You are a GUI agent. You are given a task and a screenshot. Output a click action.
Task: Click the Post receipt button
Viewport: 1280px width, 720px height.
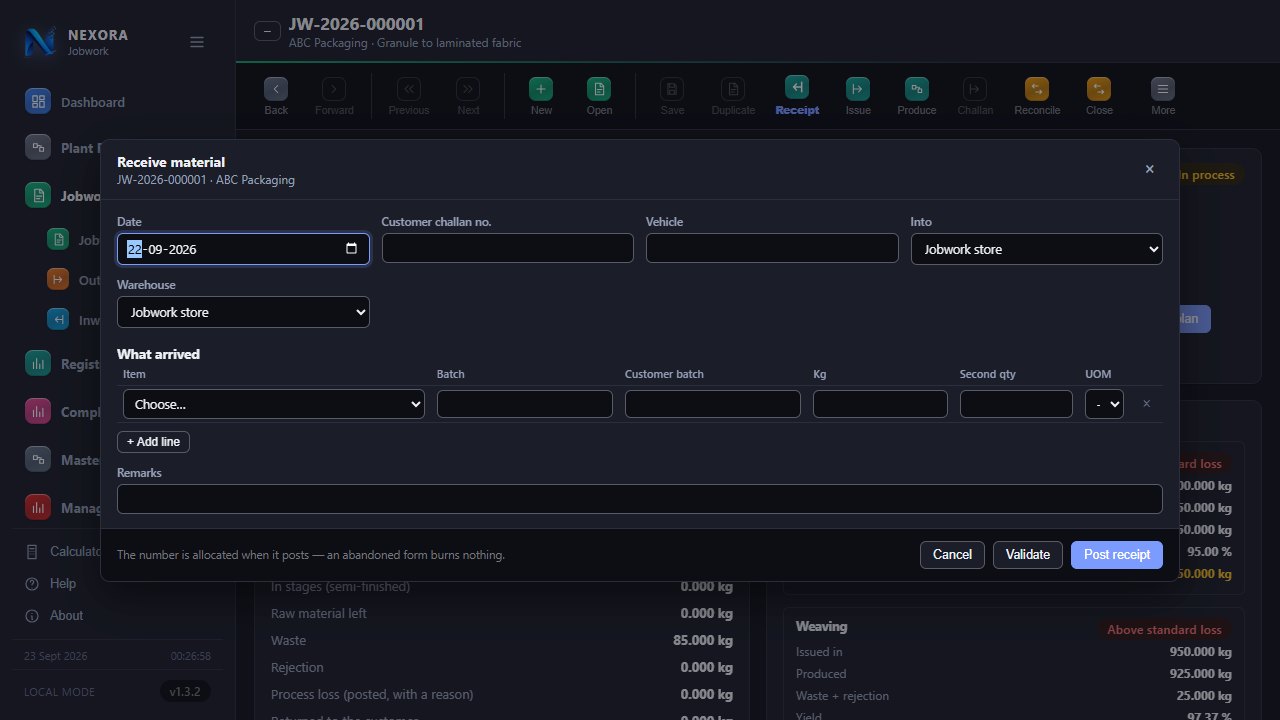click(1117, 555)
